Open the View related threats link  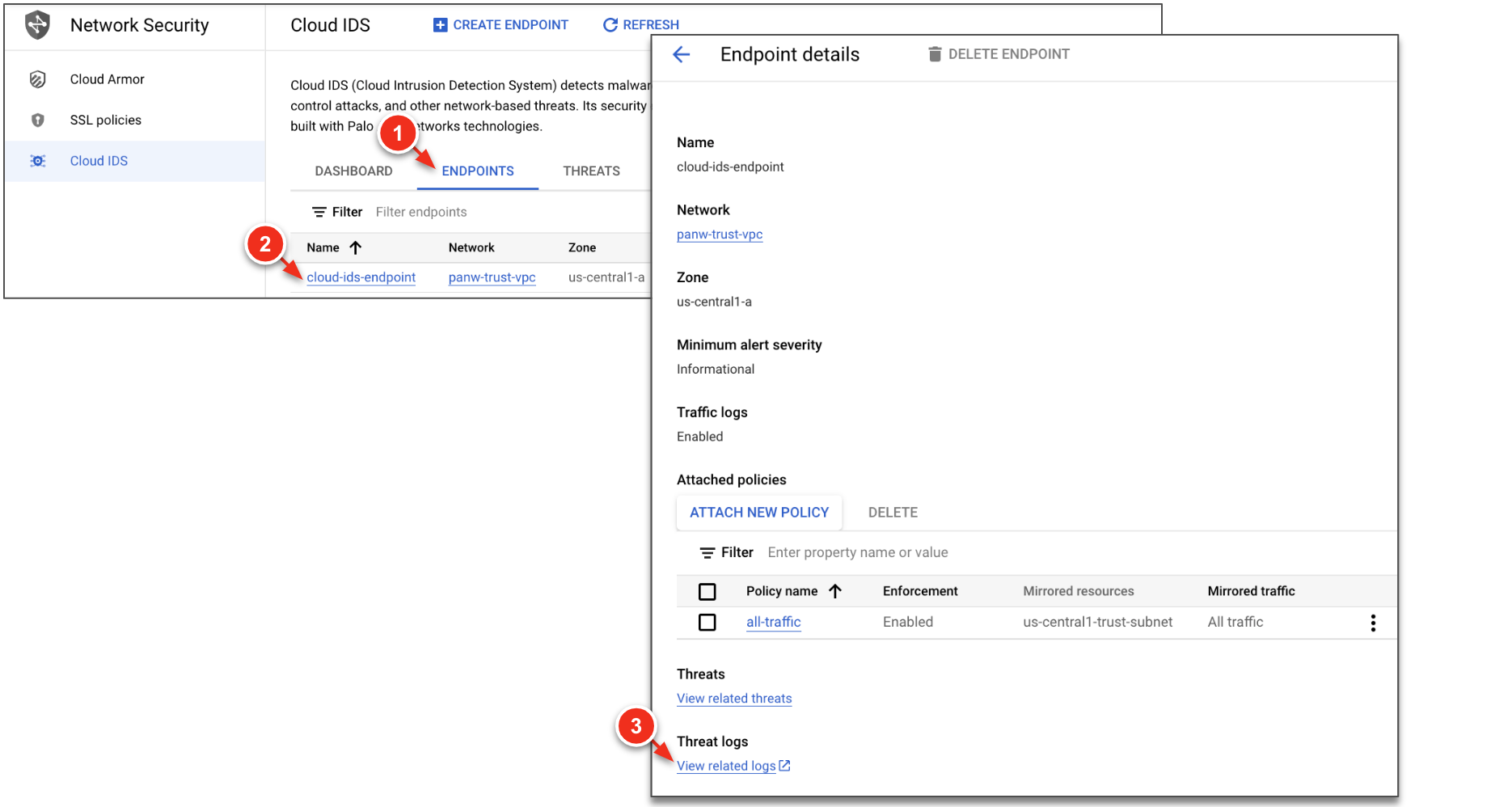(x=734, y=699)
